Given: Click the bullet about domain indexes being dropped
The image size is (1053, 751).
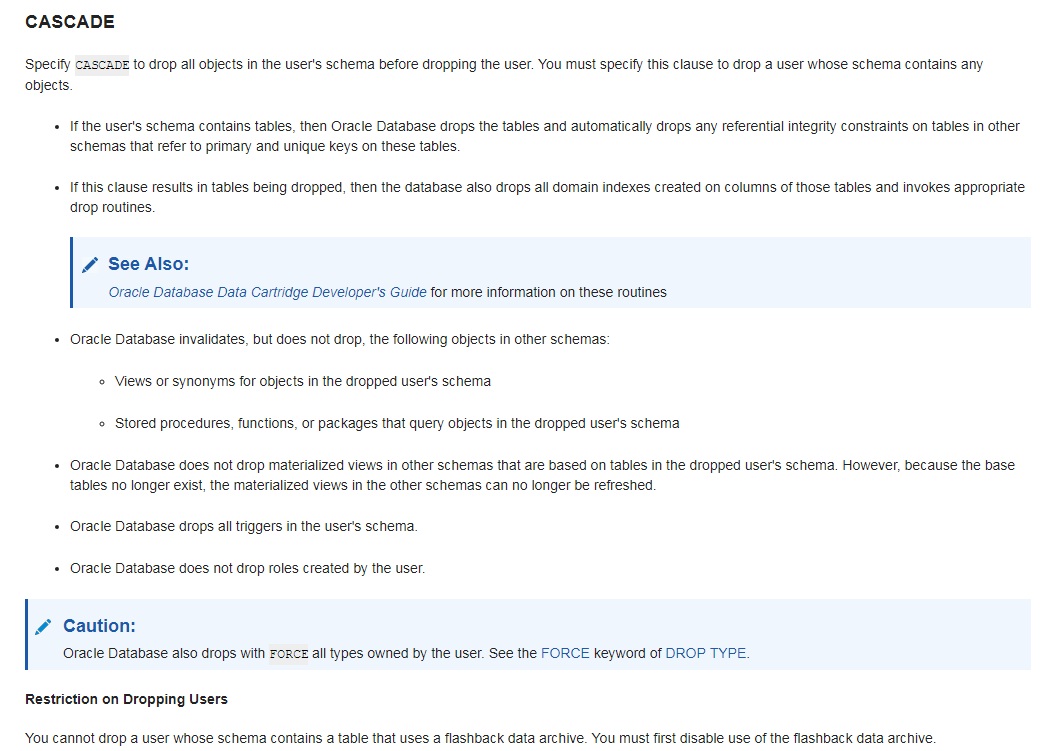Looking at the screenshot, I should 547,197.
